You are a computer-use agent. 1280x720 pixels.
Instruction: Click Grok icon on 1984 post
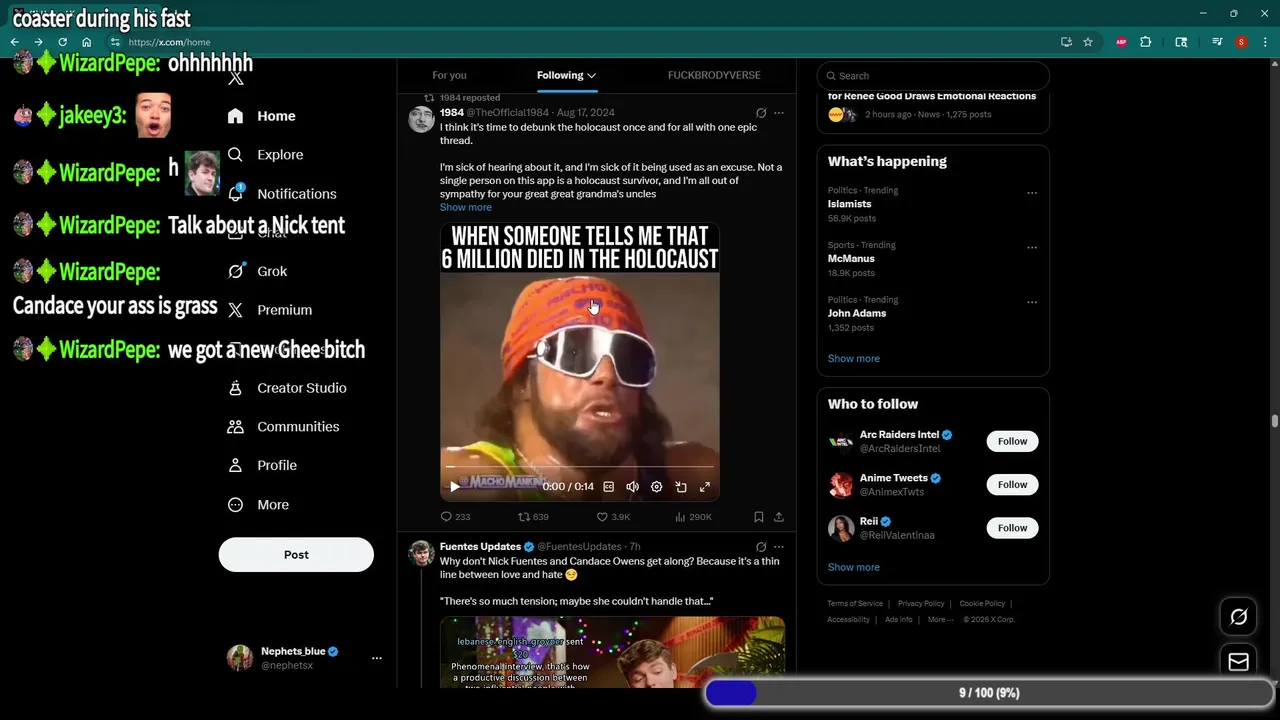761,113
